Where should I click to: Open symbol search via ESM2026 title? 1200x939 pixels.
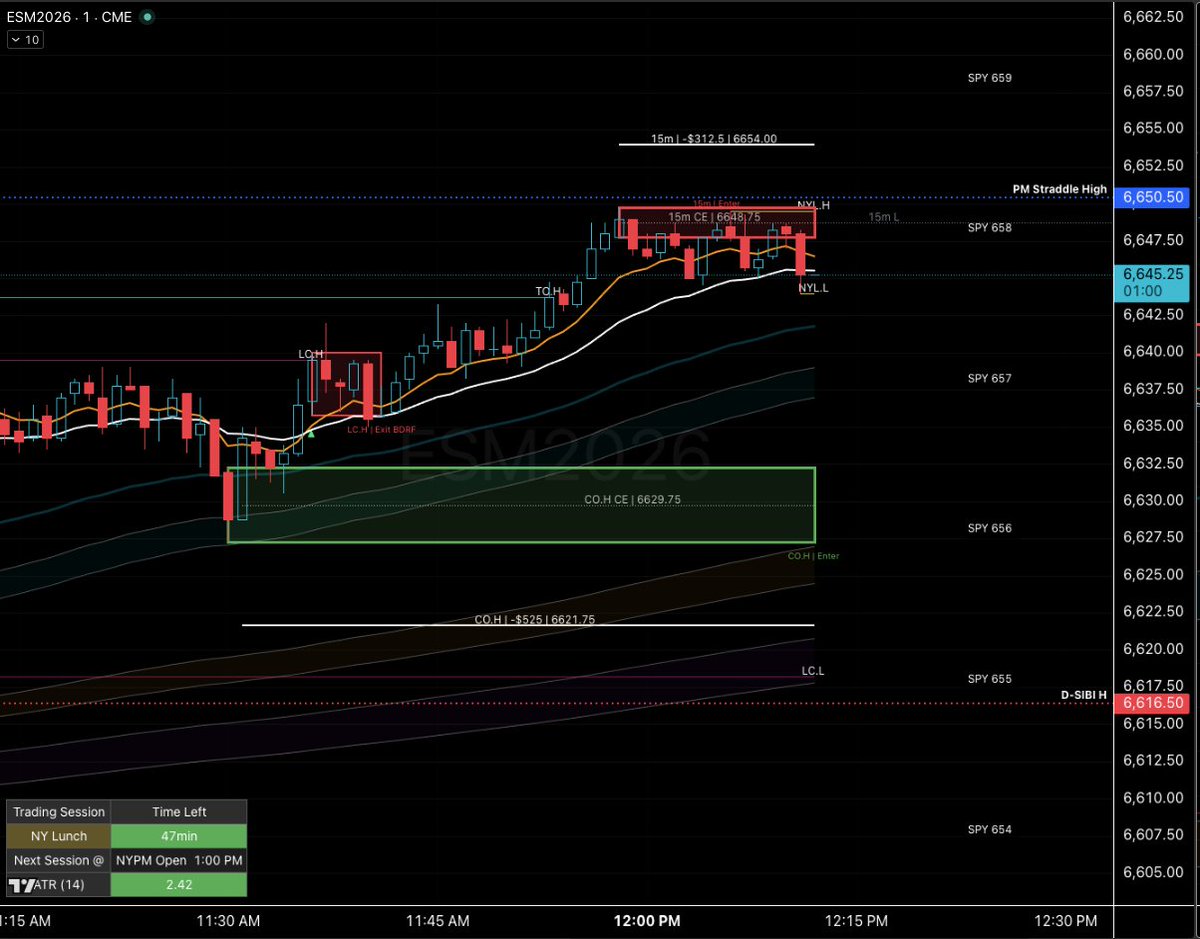click(70, 17)
